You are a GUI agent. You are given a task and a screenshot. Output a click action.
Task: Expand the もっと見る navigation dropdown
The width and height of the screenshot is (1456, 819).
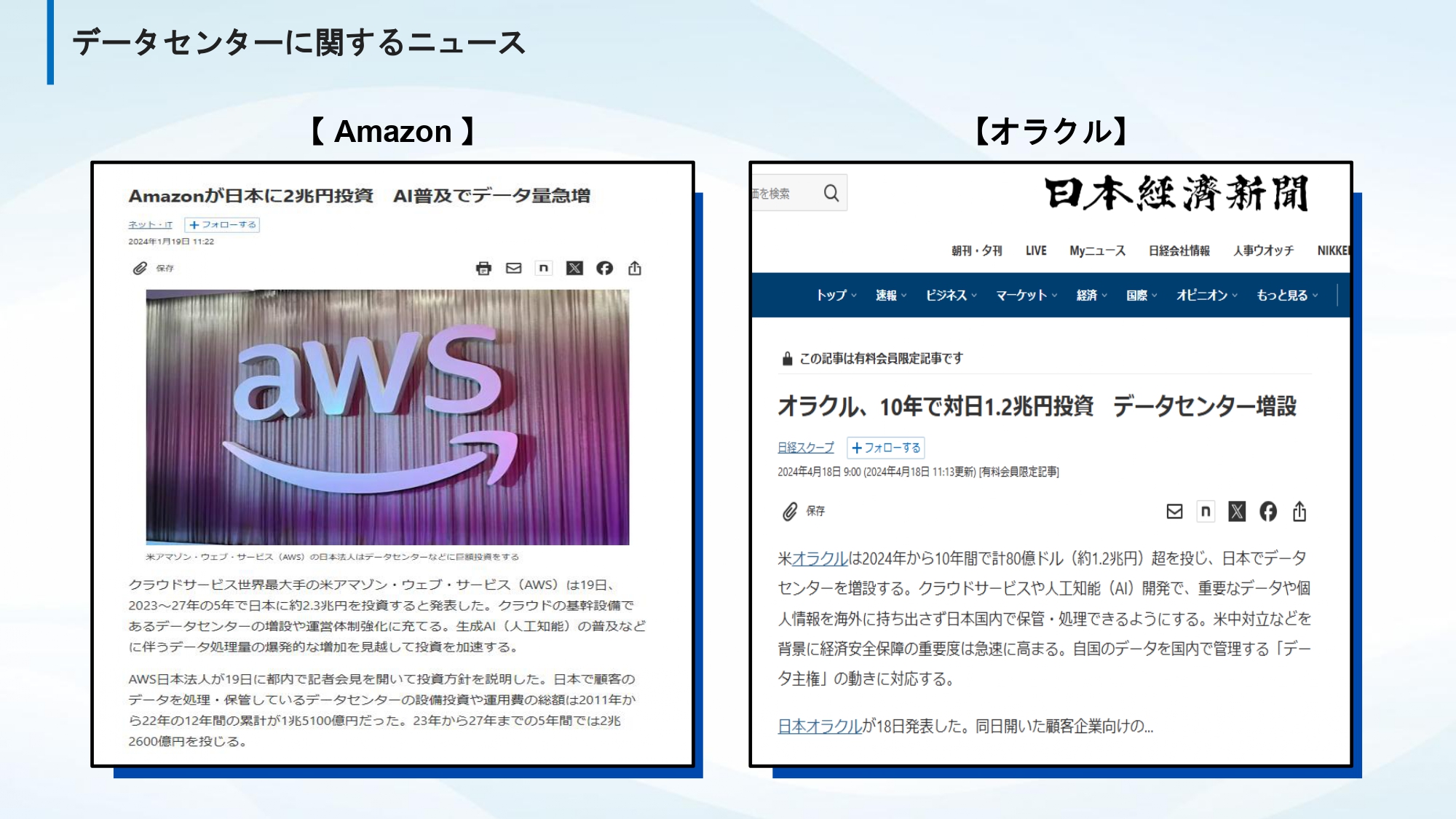[x=1287, y=295]
